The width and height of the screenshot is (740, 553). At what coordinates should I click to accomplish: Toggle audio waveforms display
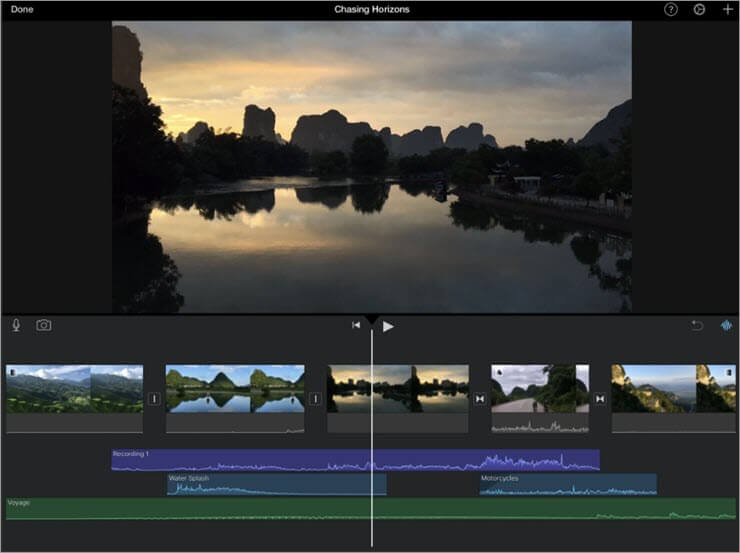(726, 325)
